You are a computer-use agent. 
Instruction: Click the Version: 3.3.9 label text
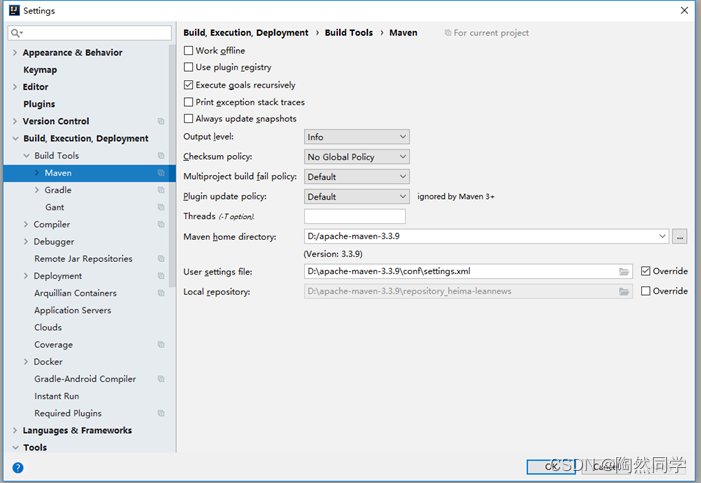333,254
